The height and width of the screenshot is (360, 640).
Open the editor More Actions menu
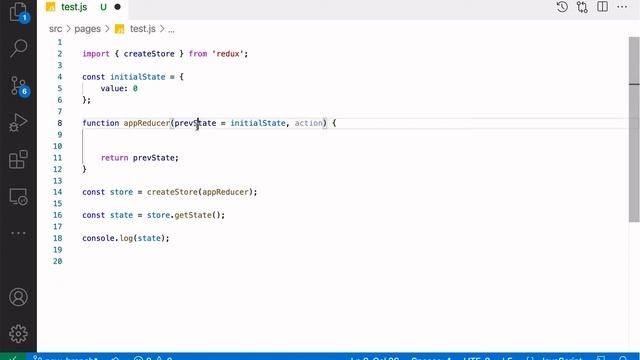[x=622, y=7]
